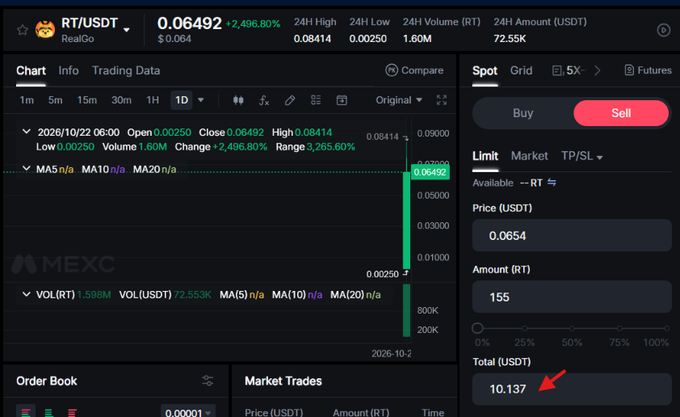The width and height of the screenshot is (680, 417).
Task: Switch to the Grid tab
Action: tap(521, 71)
